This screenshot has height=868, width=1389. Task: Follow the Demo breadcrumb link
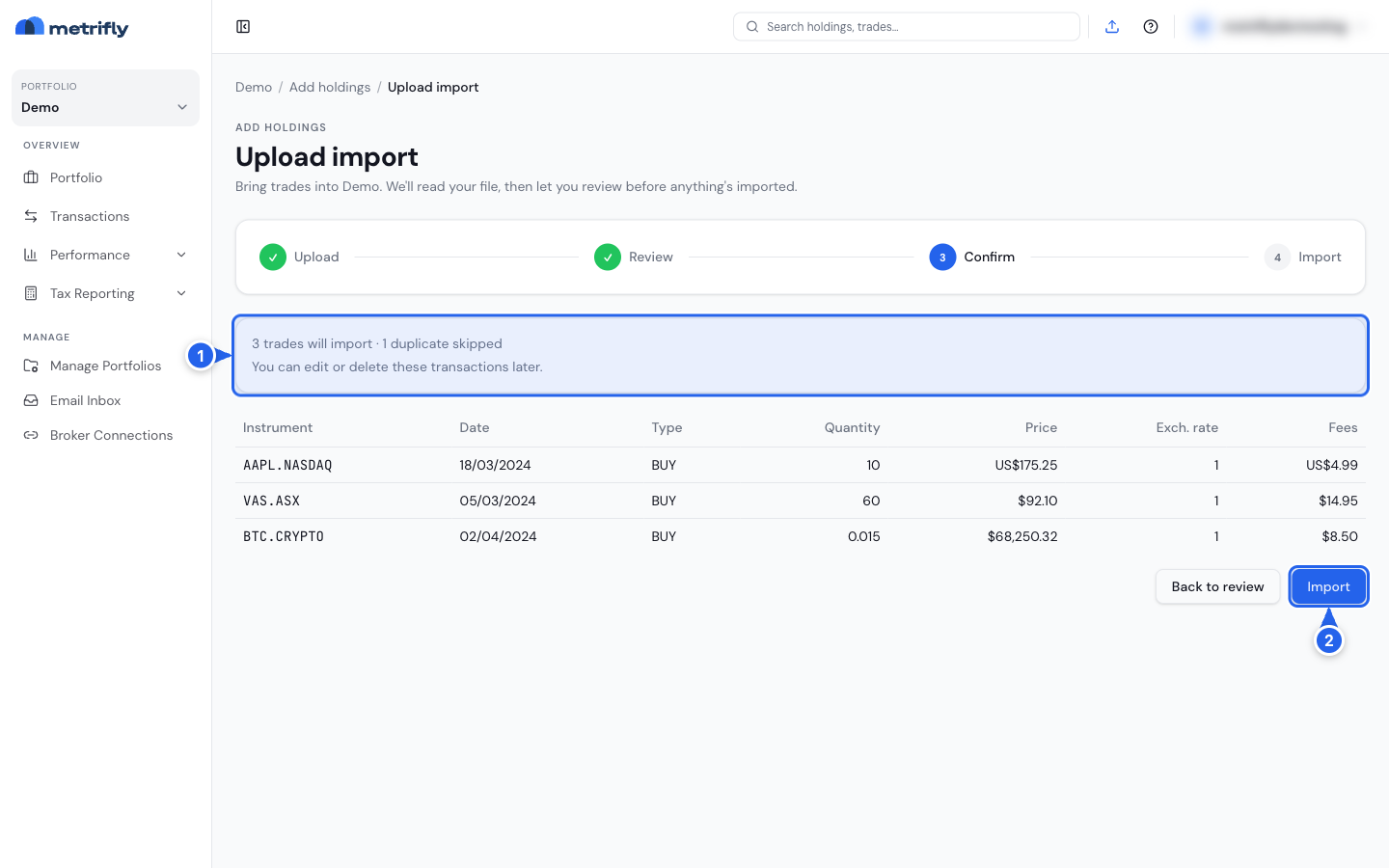(x=254, y=87)
